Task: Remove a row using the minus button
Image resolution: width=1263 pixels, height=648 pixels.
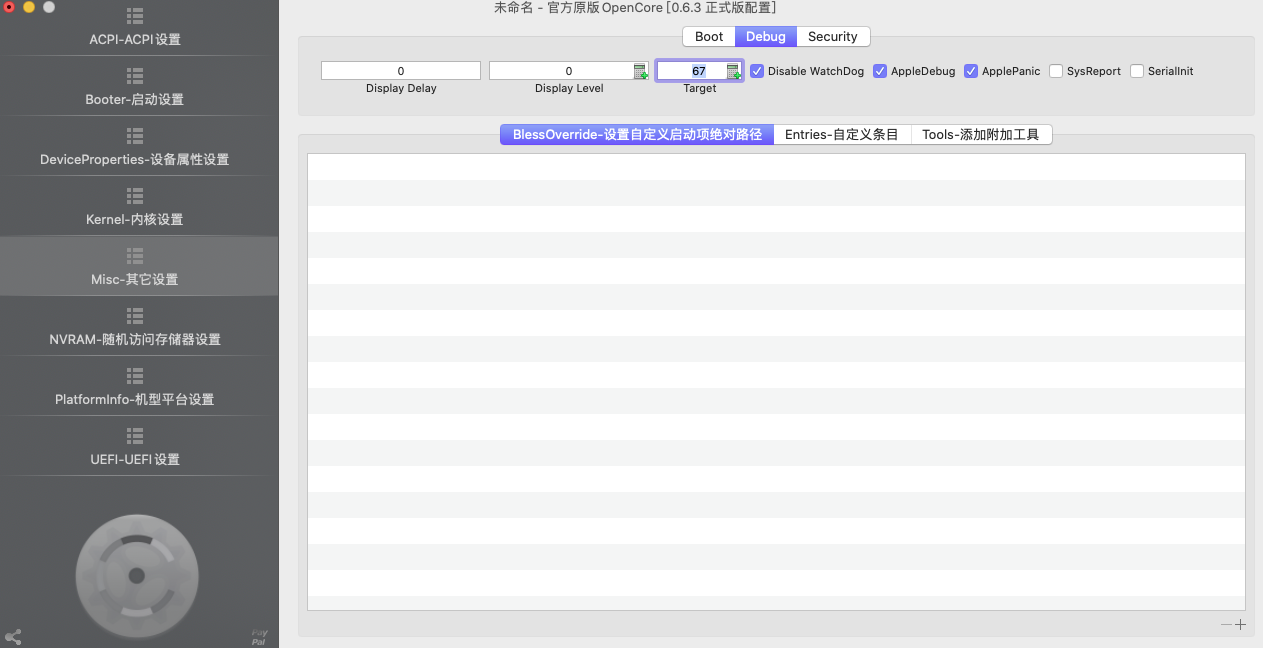Action: (x=1227, y=625)
